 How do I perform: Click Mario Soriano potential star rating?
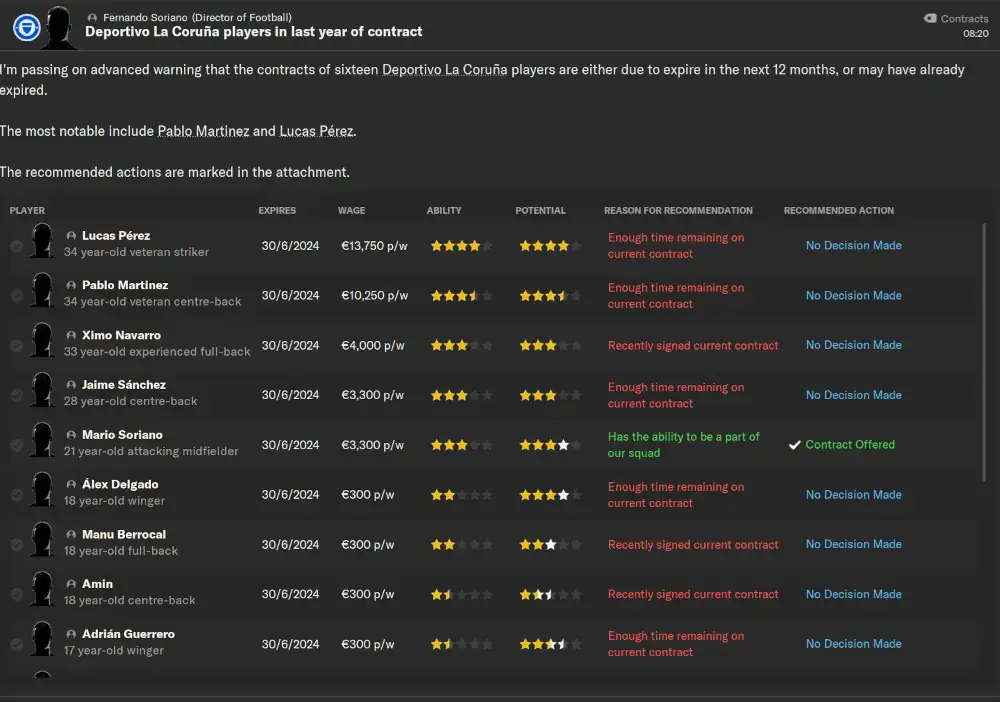click(x=550, y=444)
